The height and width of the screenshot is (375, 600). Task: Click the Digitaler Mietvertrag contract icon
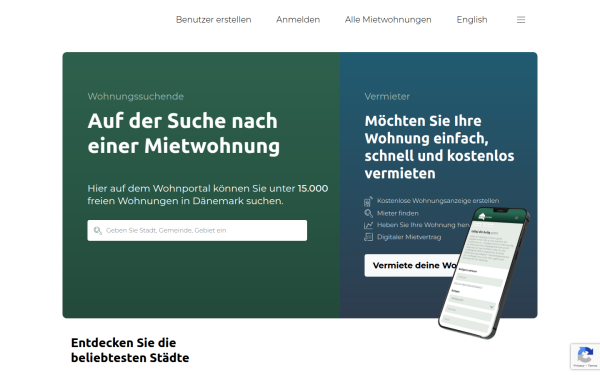click(368, 237)
